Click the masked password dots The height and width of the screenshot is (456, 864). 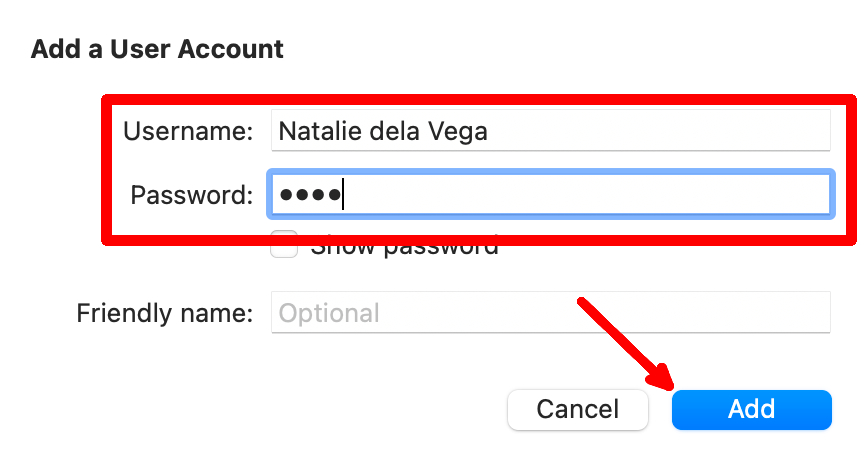[310, 194]
